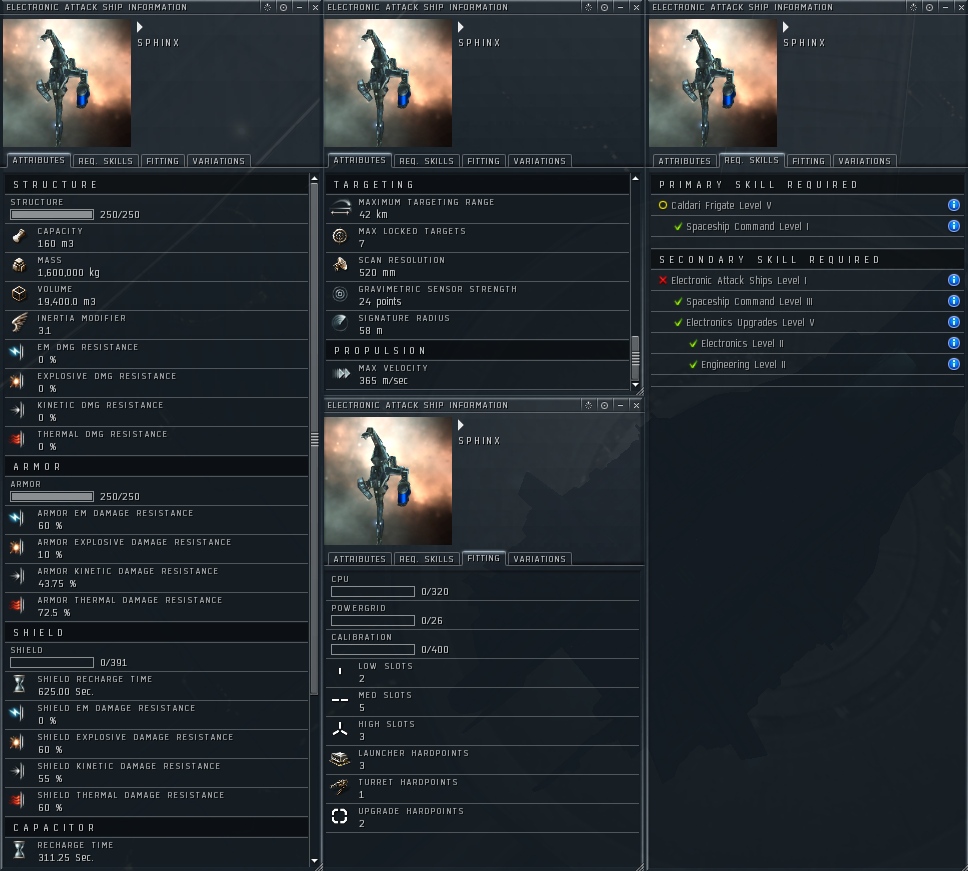Expand the Sphinx arrow in the attributes window
Image resolution: width=968 pixels, height=871 pixels.
[140, 27]
